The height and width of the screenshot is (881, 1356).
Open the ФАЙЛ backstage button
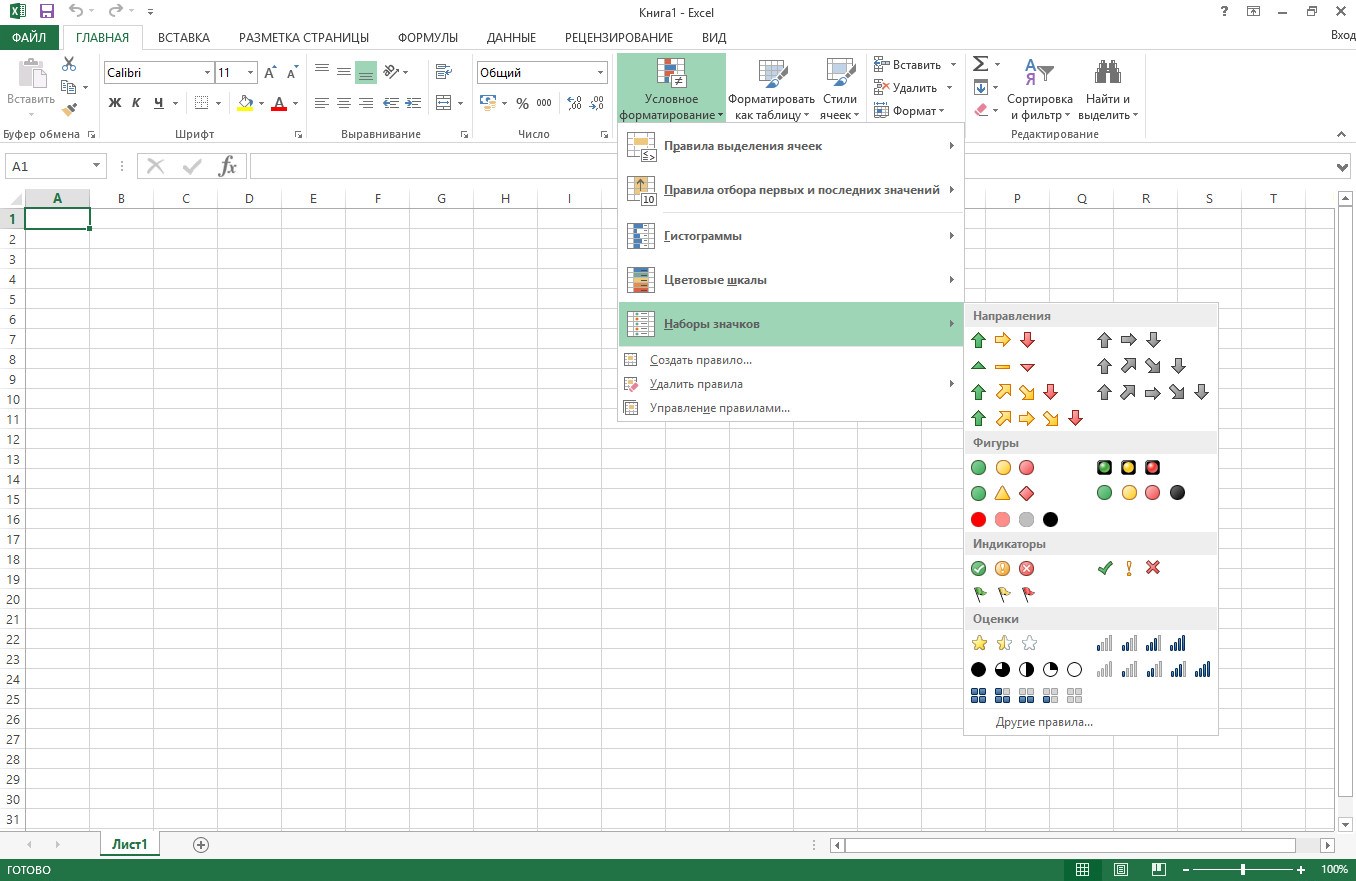click(x=30, y=37)
